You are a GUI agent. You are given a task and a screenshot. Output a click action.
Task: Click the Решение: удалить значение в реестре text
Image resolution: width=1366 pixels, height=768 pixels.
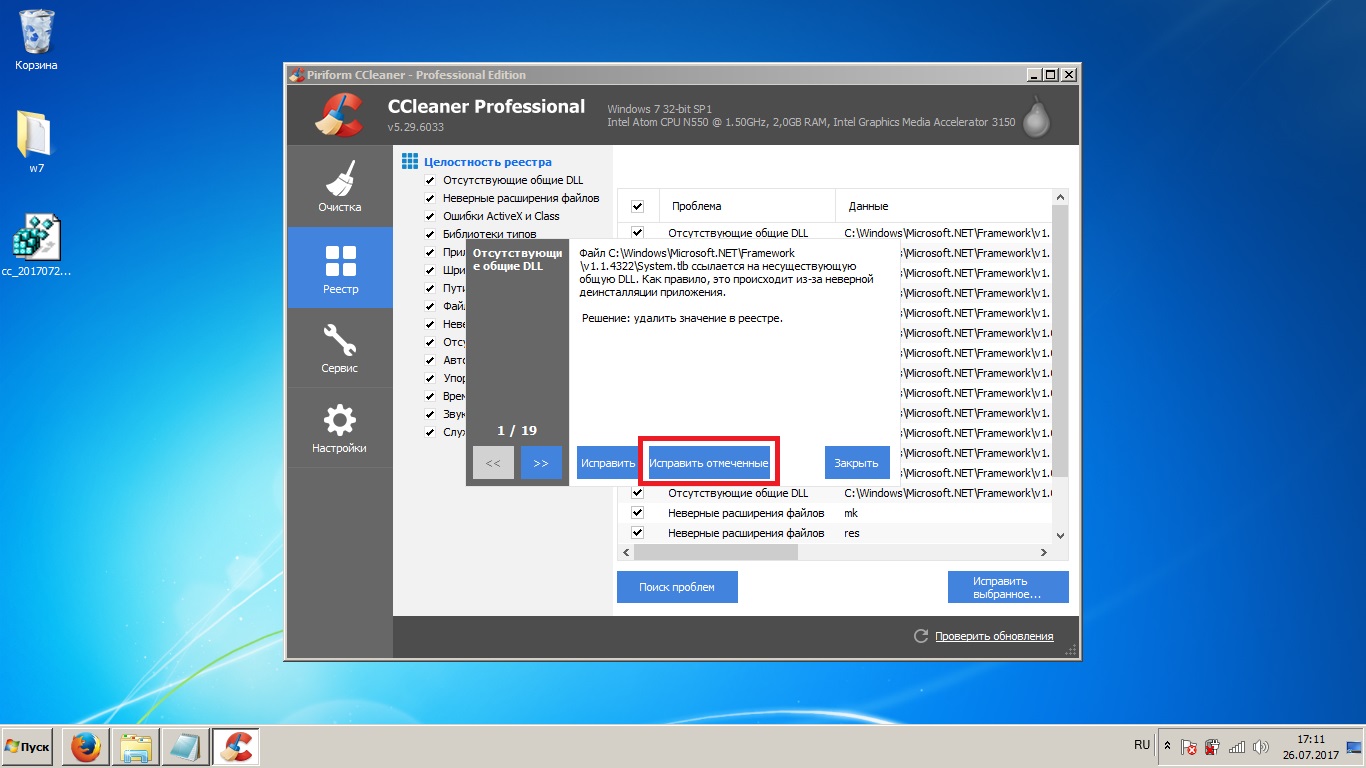point(682,318)
